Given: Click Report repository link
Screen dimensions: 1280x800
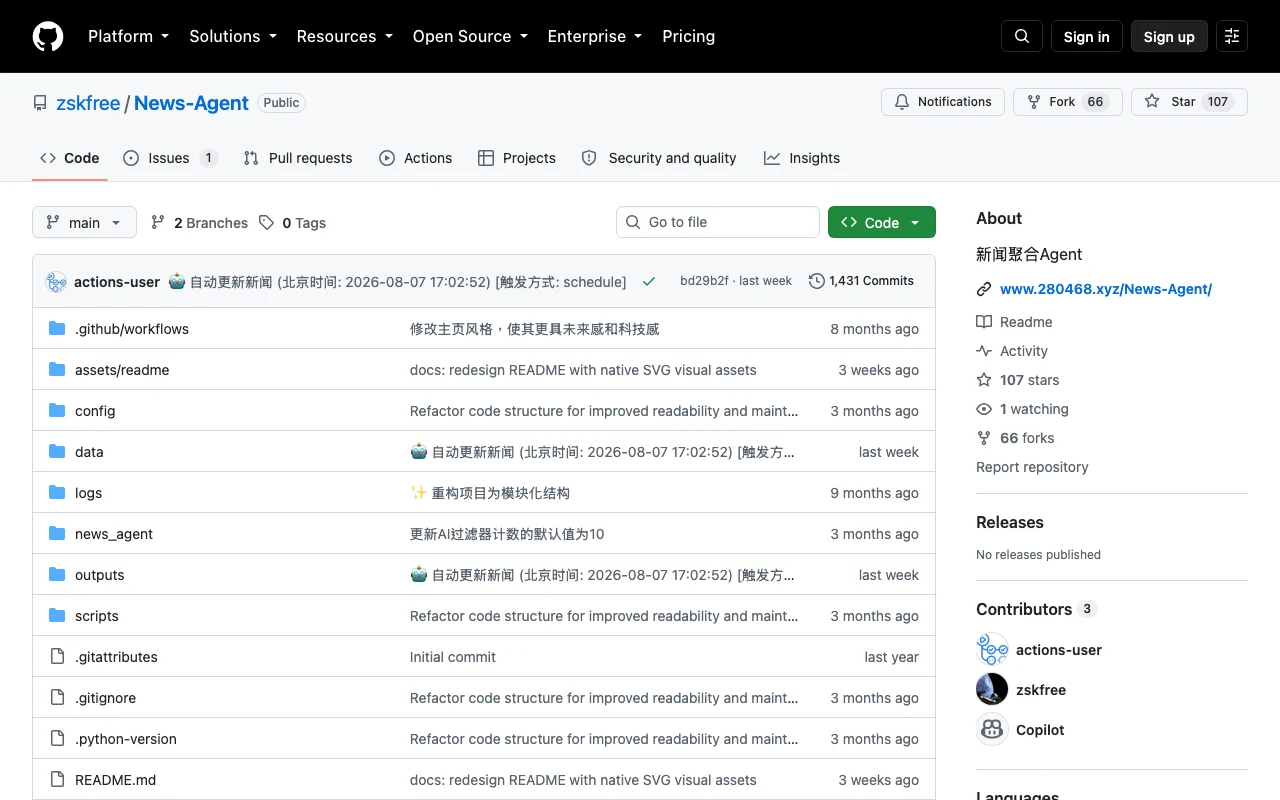Looking at the screenshot, I should [1032, 467].
